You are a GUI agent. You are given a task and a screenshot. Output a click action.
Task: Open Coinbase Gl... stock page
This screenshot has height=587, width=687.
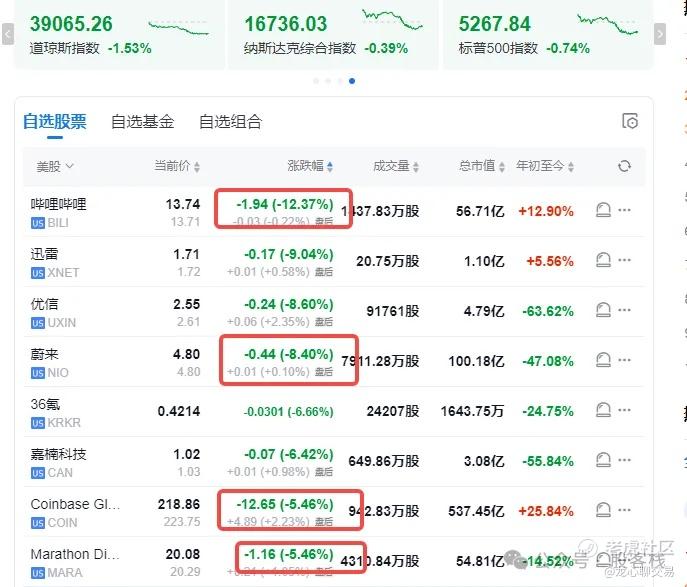click(75, 504)
